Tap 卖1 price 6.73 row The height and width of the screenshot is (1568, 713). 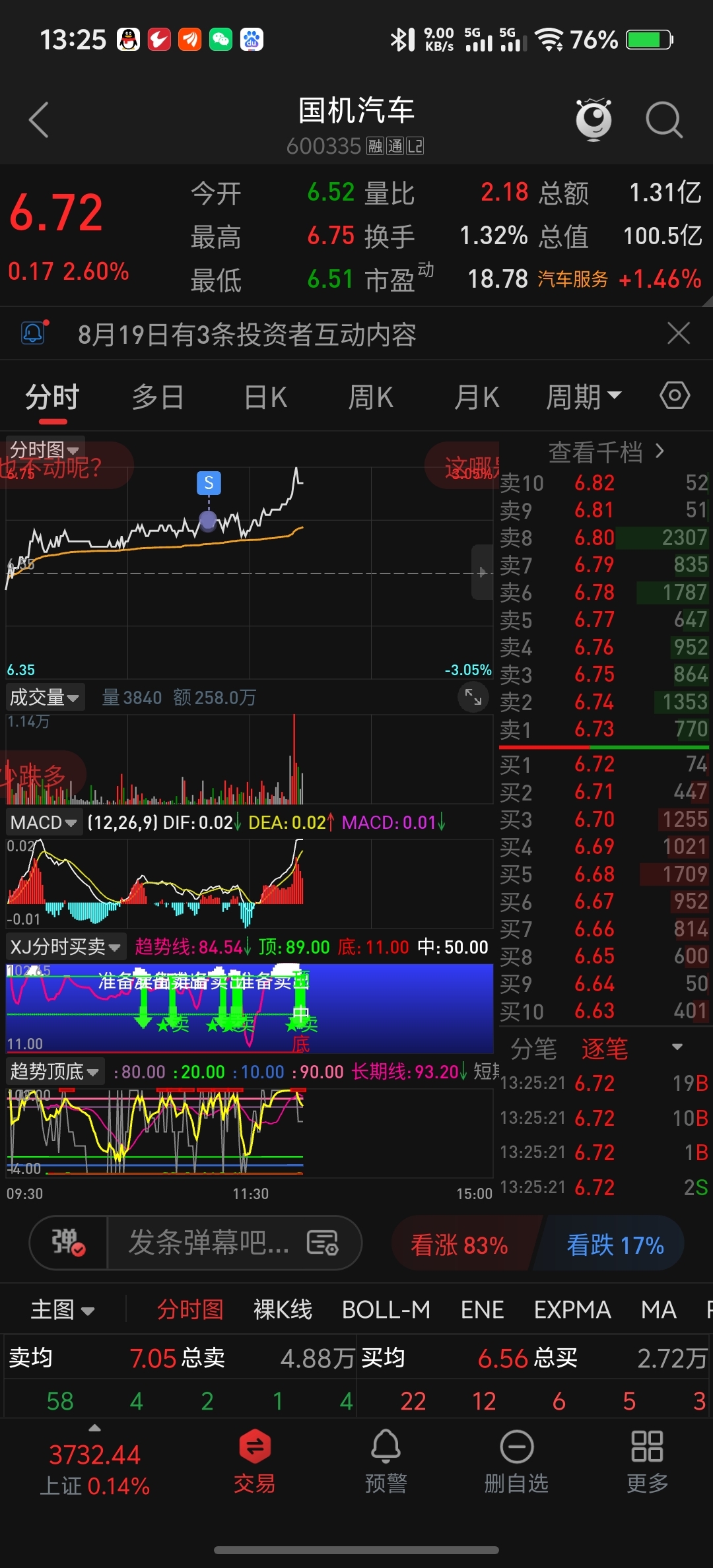point(604,729)
